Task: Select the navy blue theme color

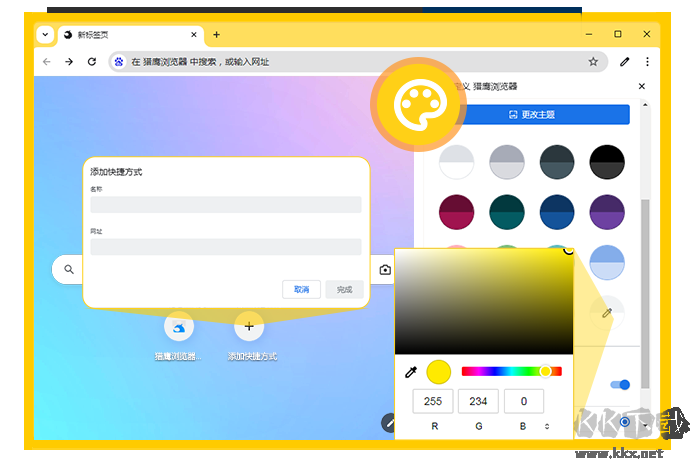Action: pos(557,212)
